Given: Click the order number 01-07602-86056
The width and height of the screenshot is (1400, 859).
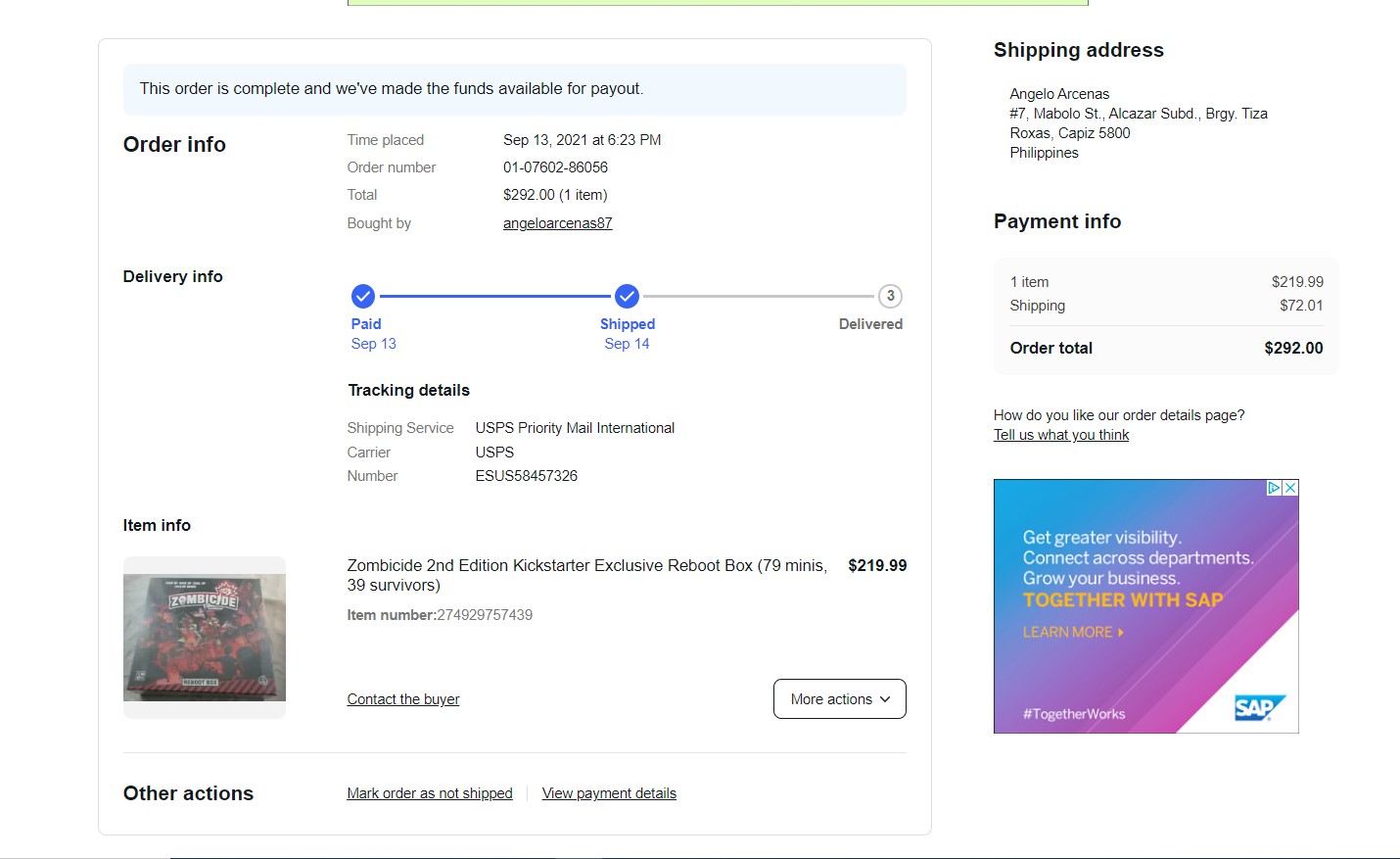Looking at the screenshot, I should [555, 167].
